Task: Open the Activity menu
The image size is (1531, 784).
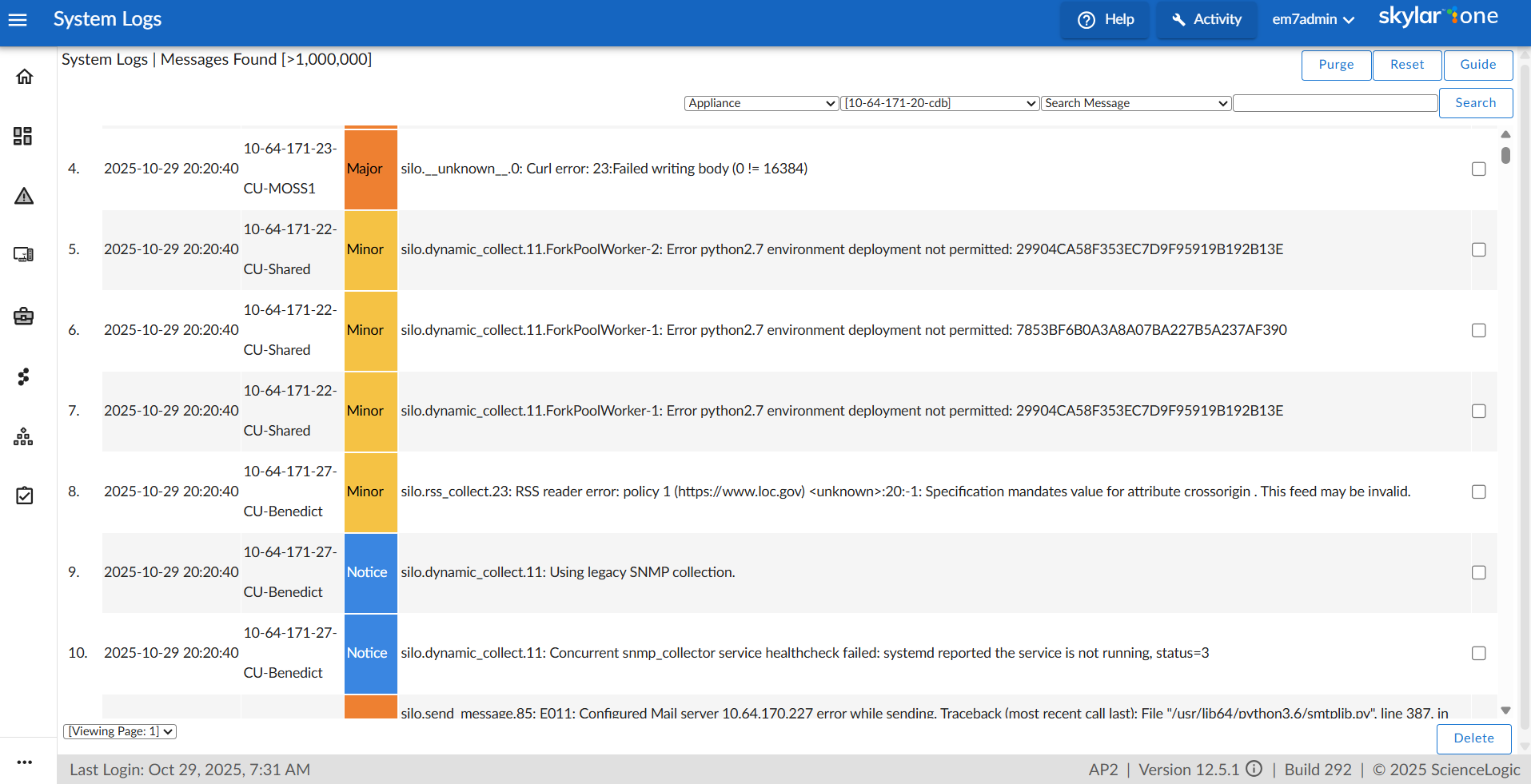Action: tap(1206, 20)
